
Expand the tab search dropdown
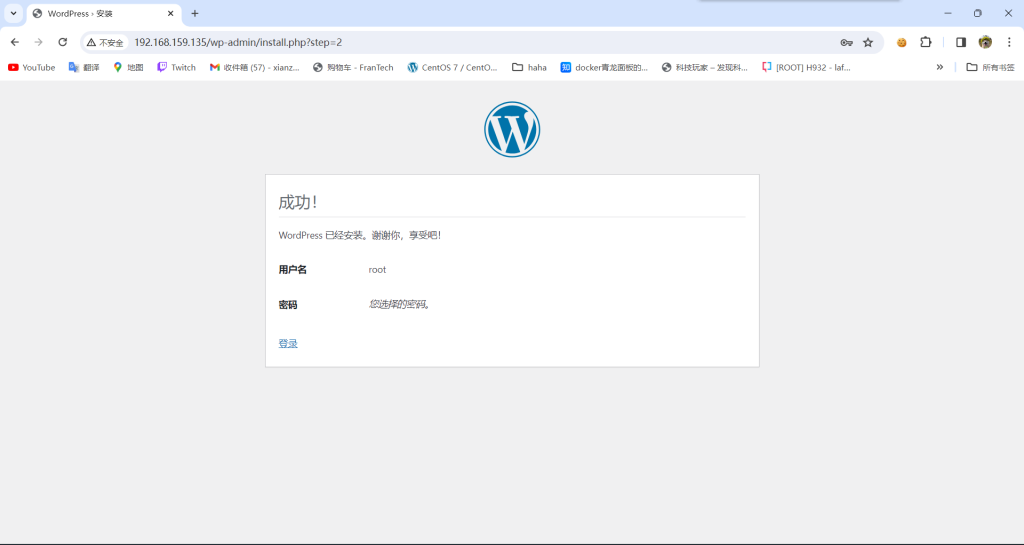point(14,13)
